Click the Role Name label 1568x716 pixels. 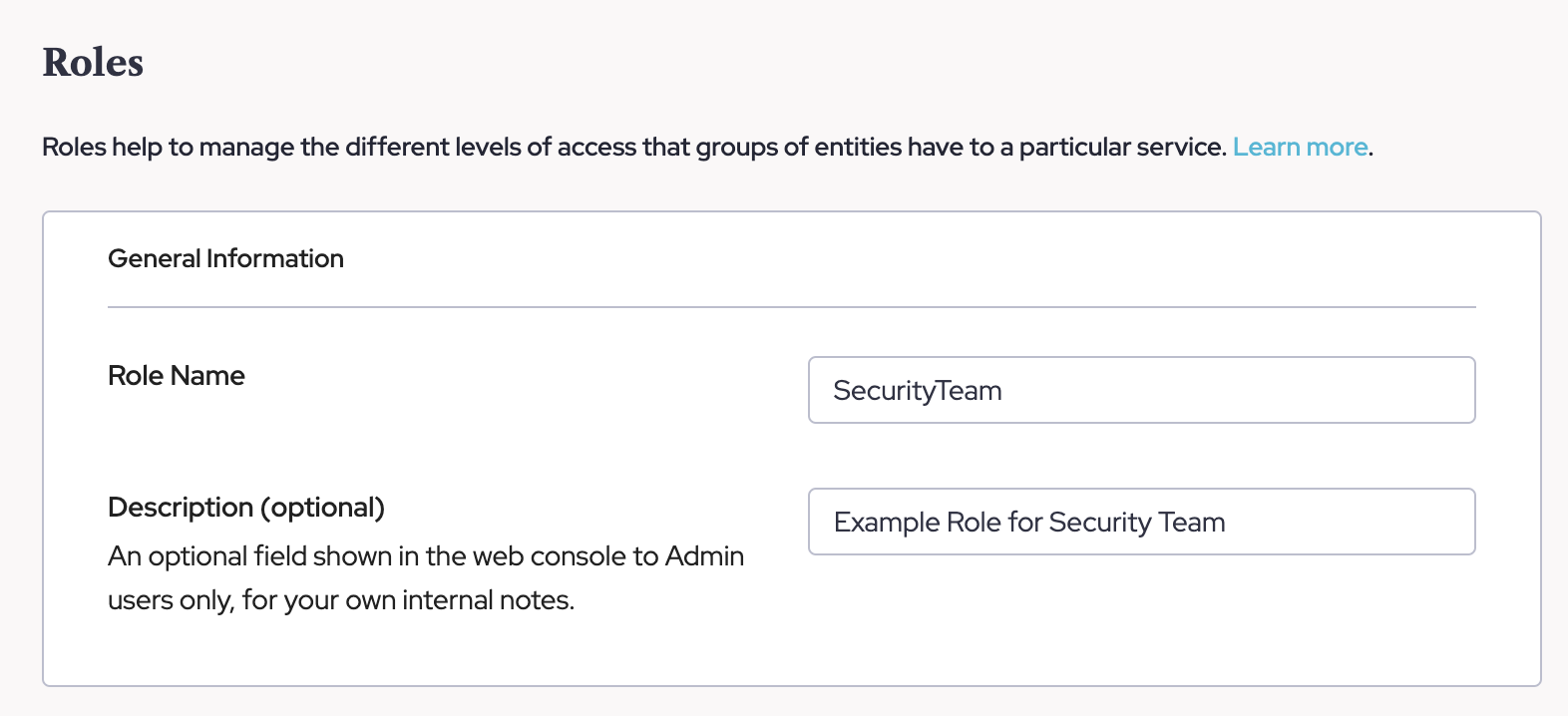[x=177, y=376]
